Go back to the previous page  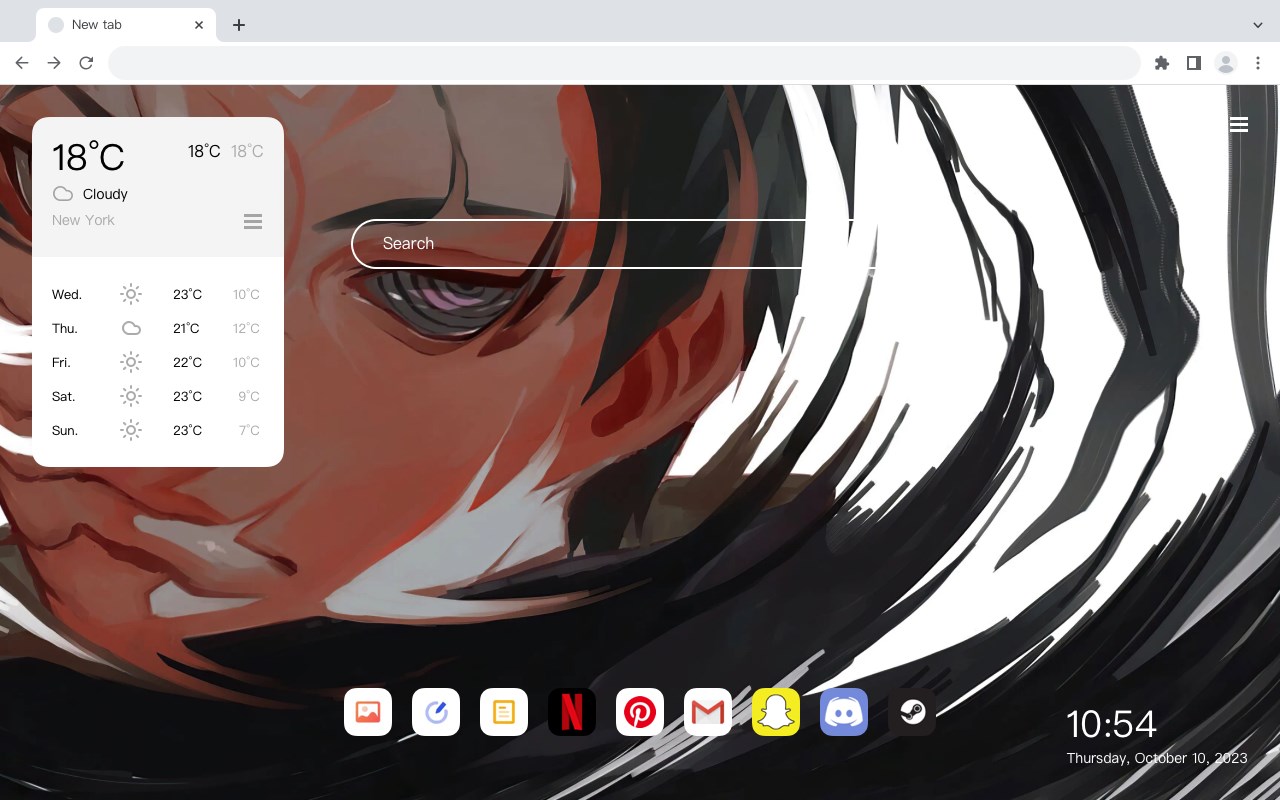pos(22,63)
